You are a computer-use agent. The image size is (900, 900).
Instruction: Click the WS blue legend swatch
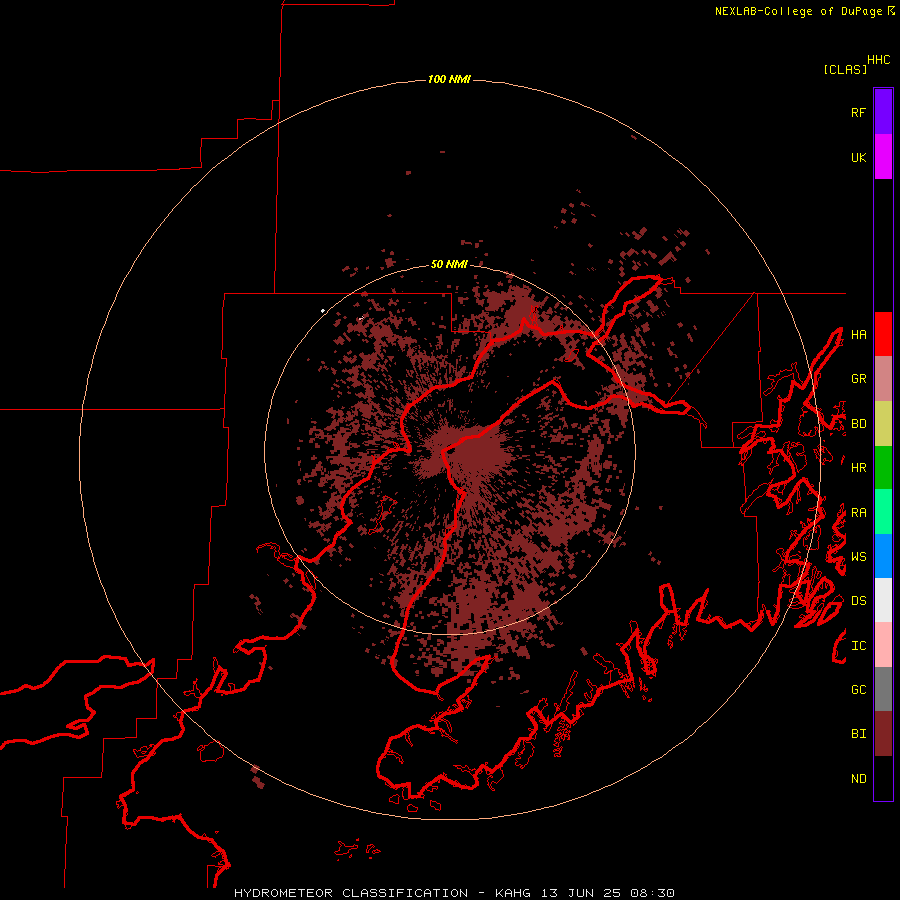pos(883,556)
